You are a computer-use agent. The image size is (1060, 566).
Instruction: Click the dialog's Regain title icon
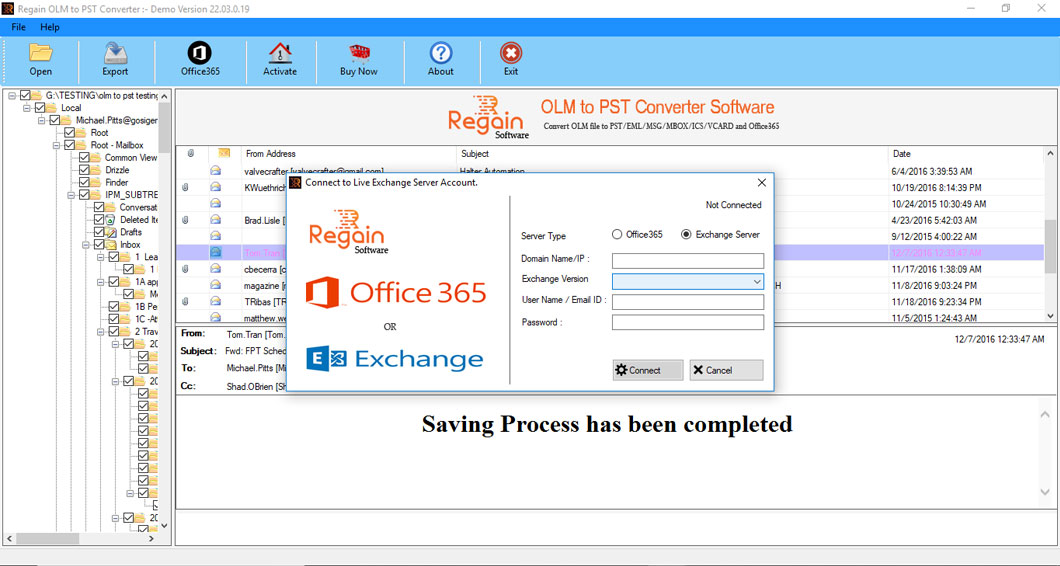[295, 183]
